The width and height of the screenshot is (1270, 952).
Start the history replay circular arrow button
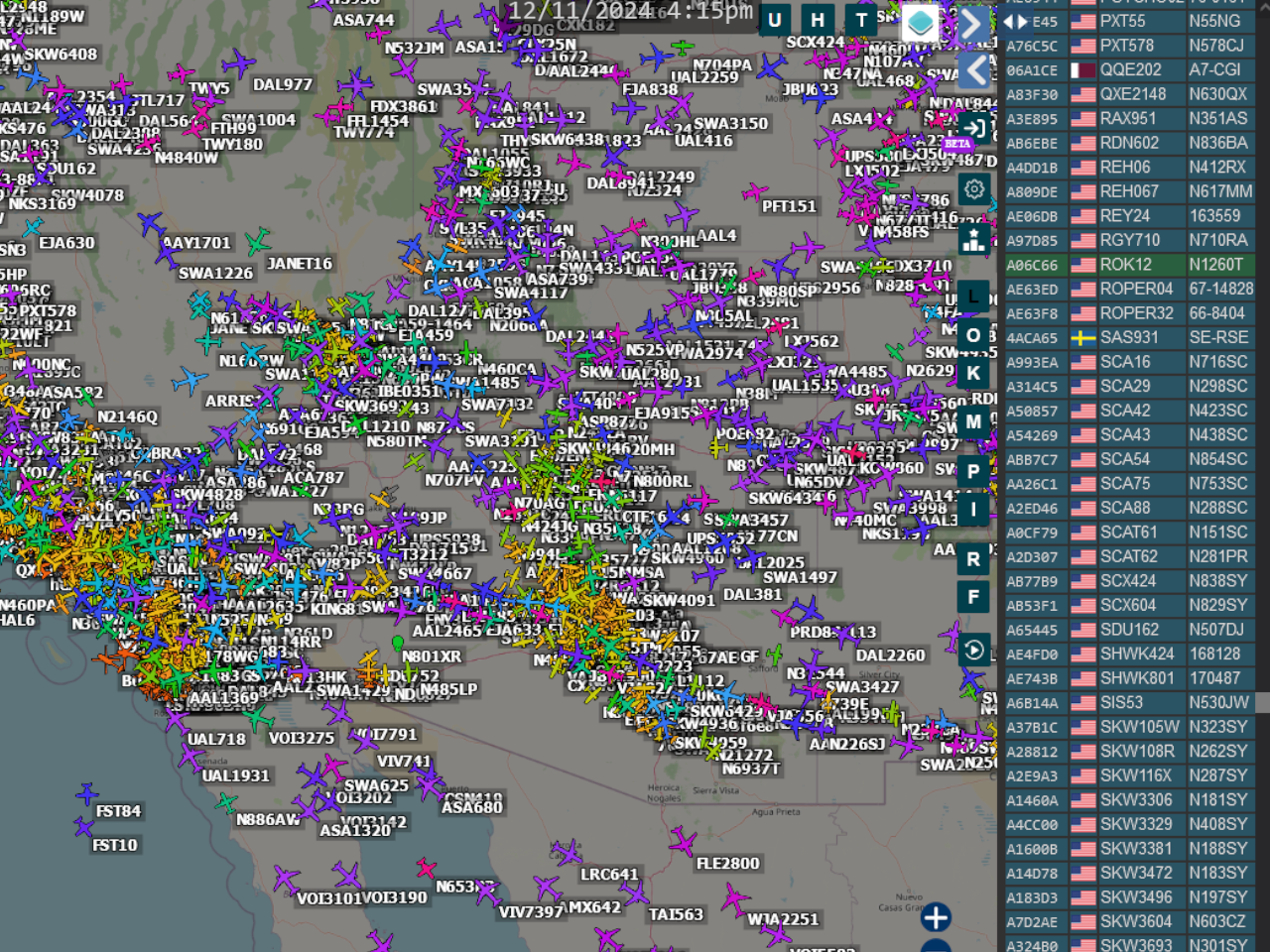click(x=974, y=651)
